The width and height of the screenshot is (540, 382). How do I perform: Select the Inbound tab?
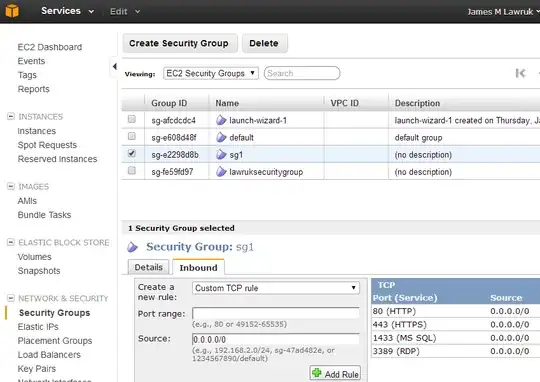pos(198,267)
